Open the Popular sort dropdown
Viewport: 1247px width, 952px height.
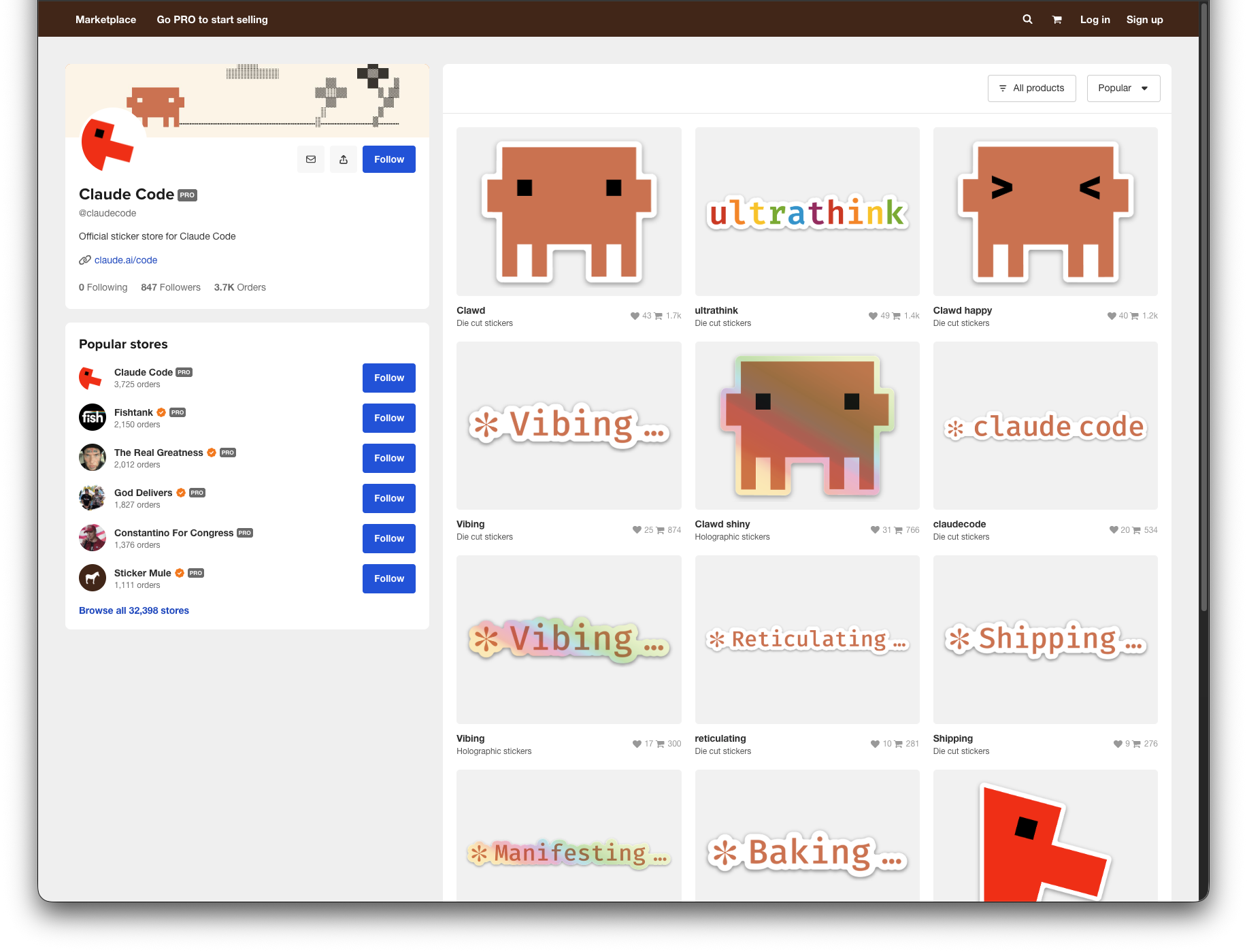(x=1123, y=88)
